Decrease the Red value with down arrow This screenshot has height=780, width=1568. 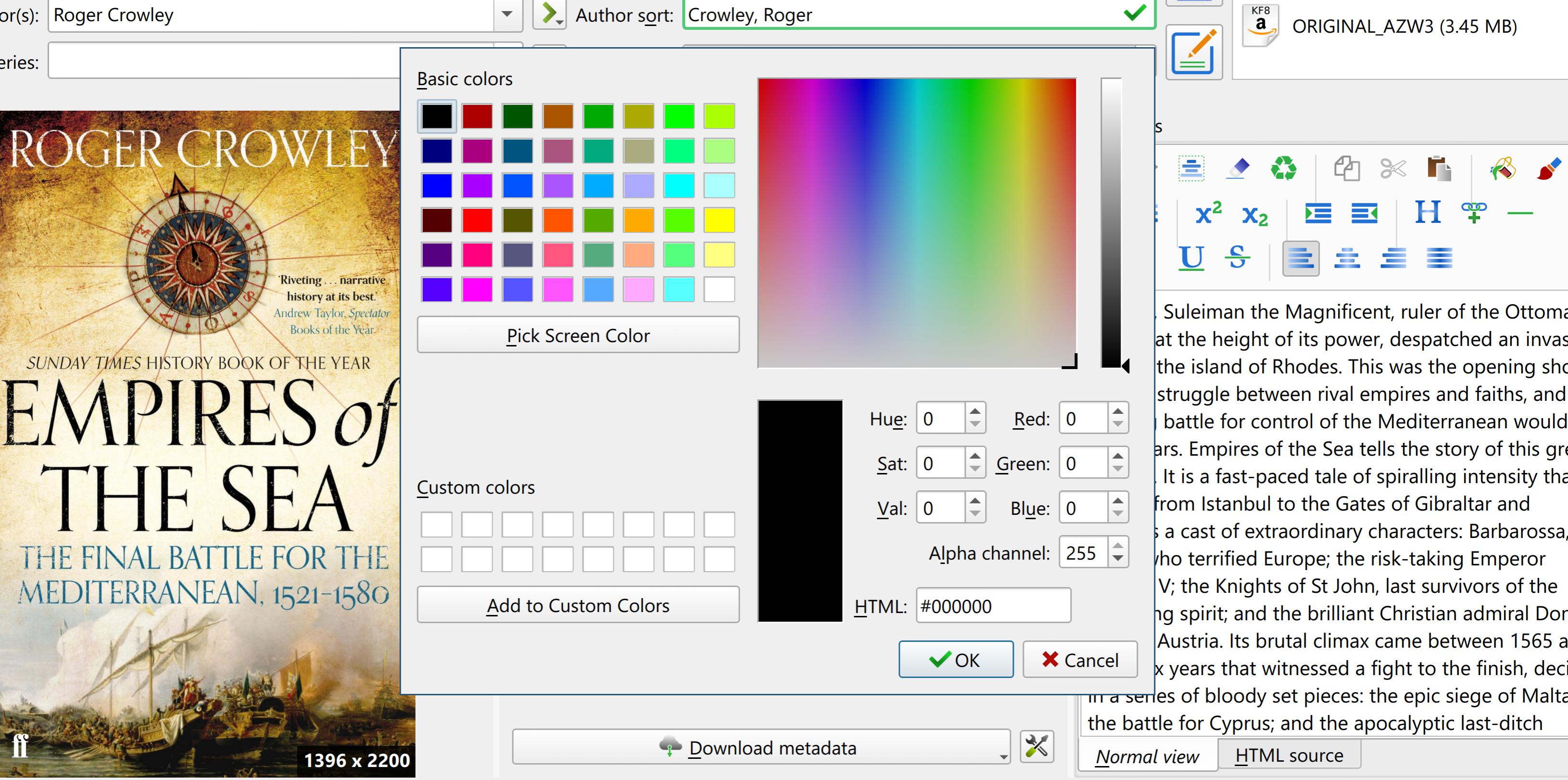[x=1118, y=425]
